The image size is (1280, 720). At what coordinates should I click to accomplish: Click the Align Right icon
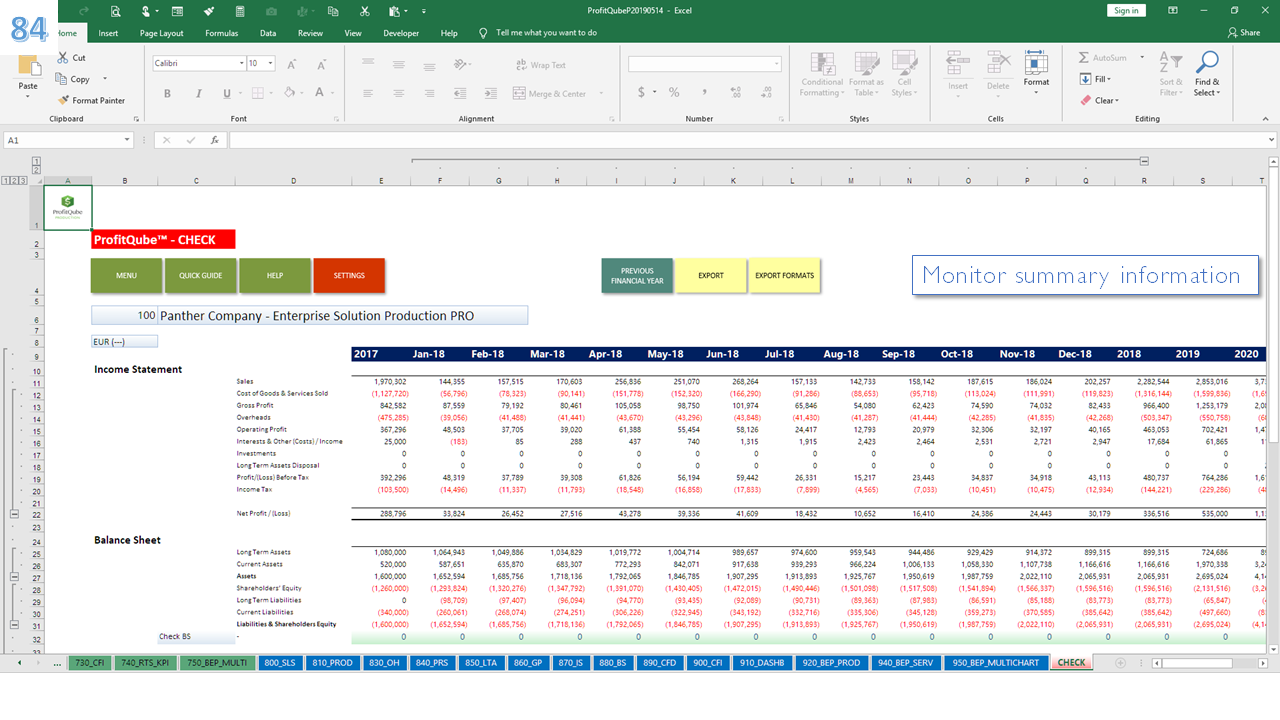(x=428, y=93)
